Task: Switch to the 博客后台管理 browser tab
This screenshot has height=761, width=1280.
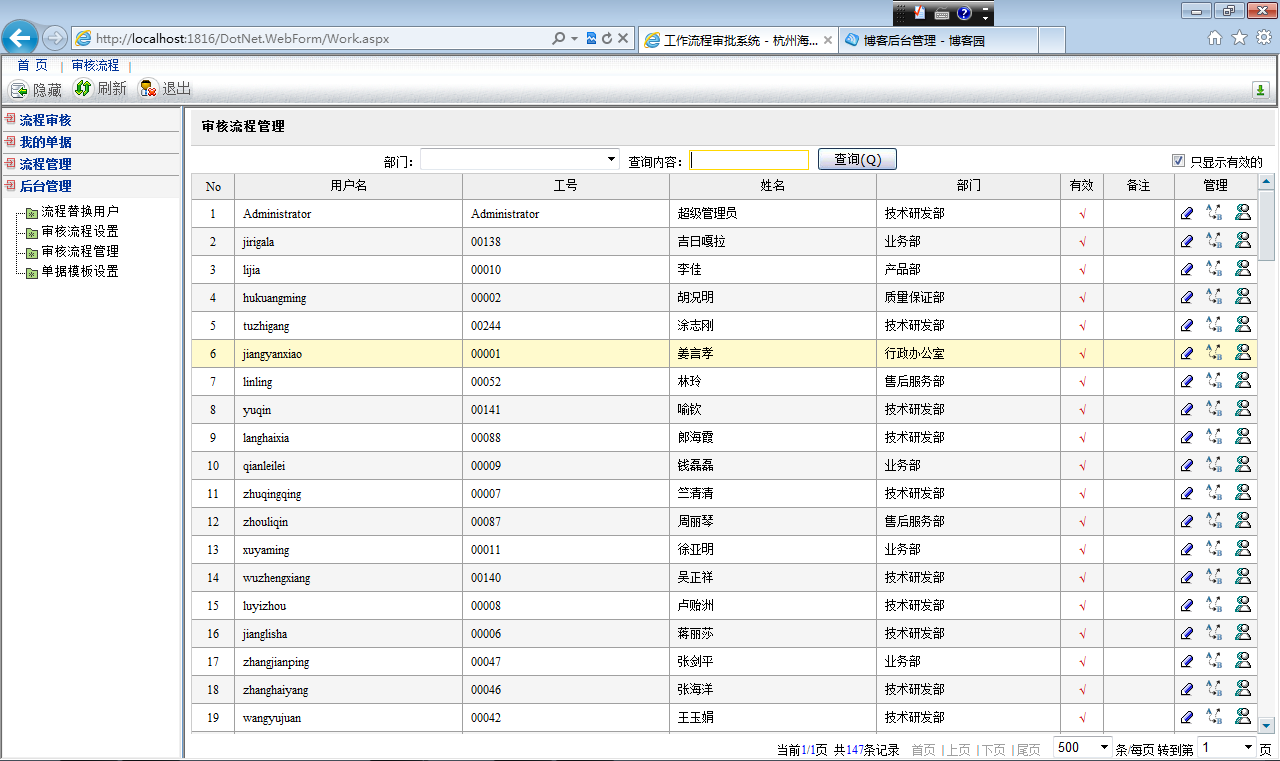Action: pyautogui.click(x=937, y=40)
